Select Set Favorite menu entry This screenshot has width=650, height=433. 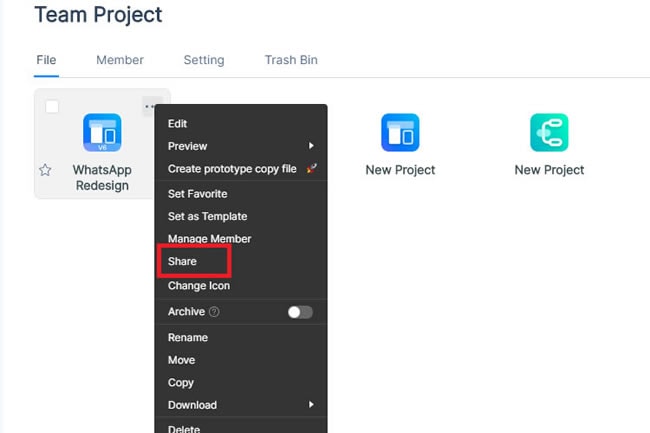(241, 194)
